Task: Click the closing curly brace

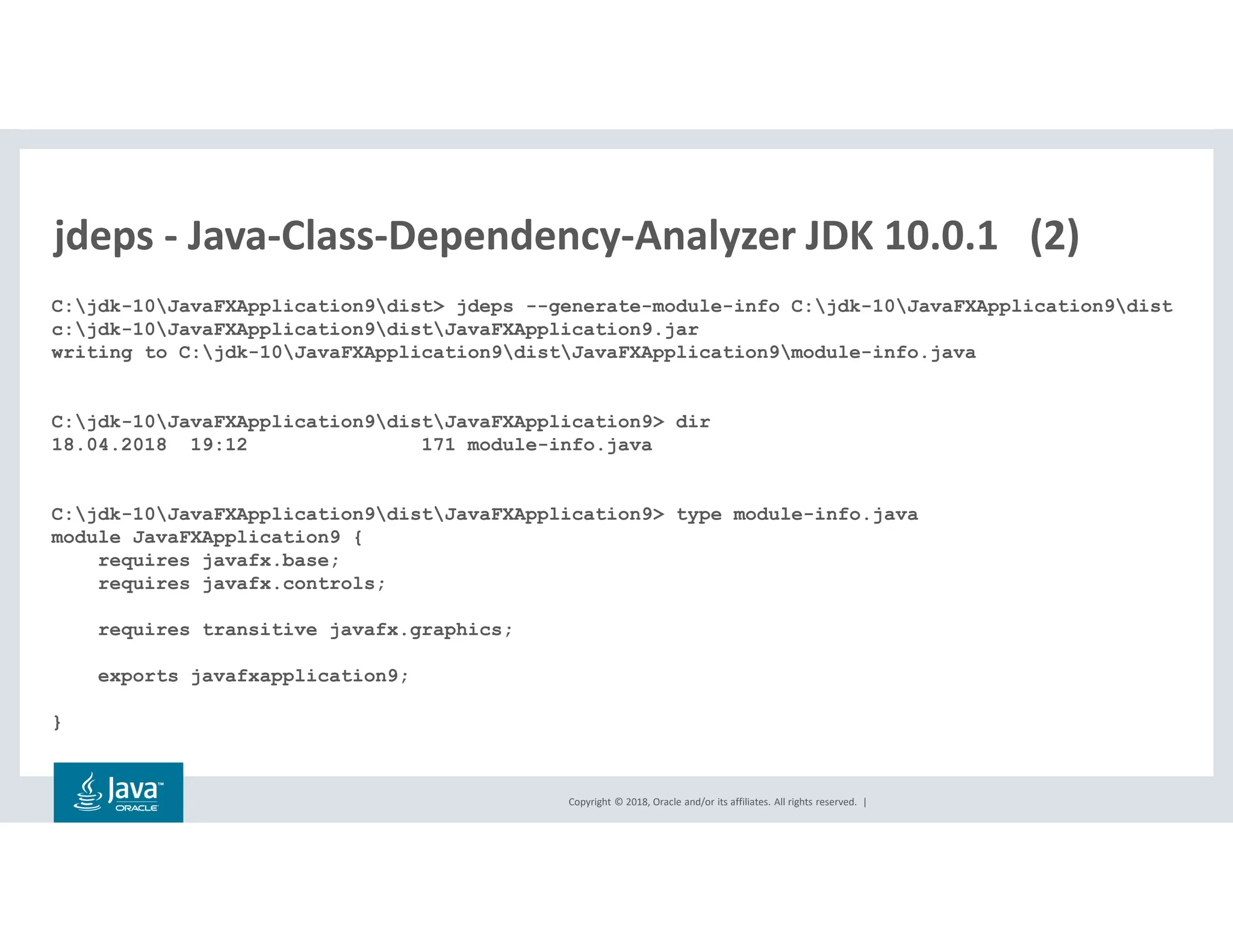Action: pyautogui.click(x=57, y=722)
